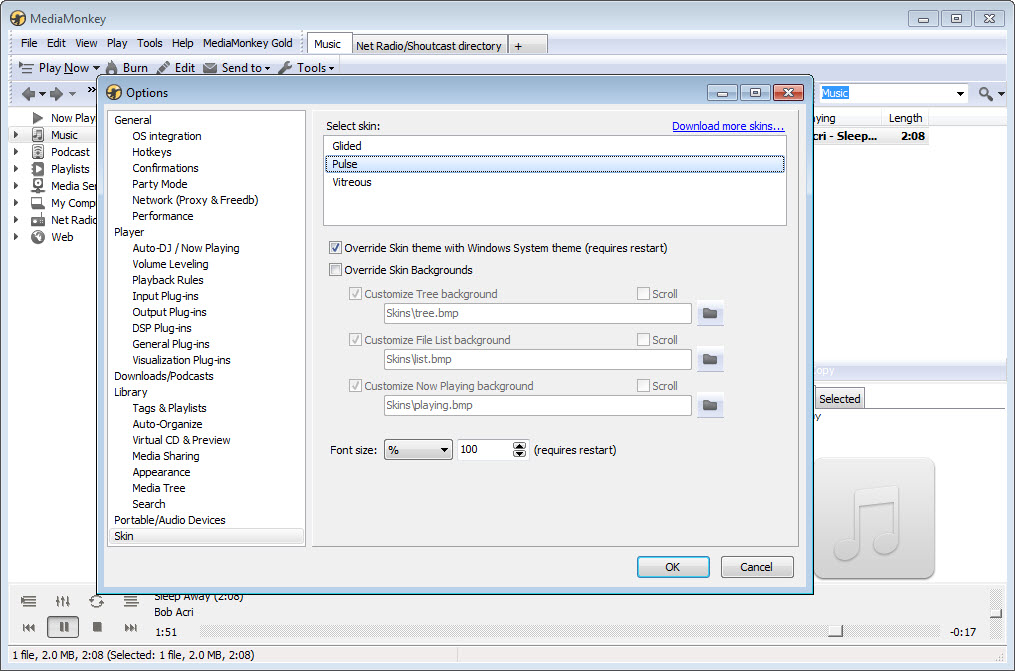1015x671 pixels.
Task: Select the Music node icon in tree
Action: click(x=38, y=135)
